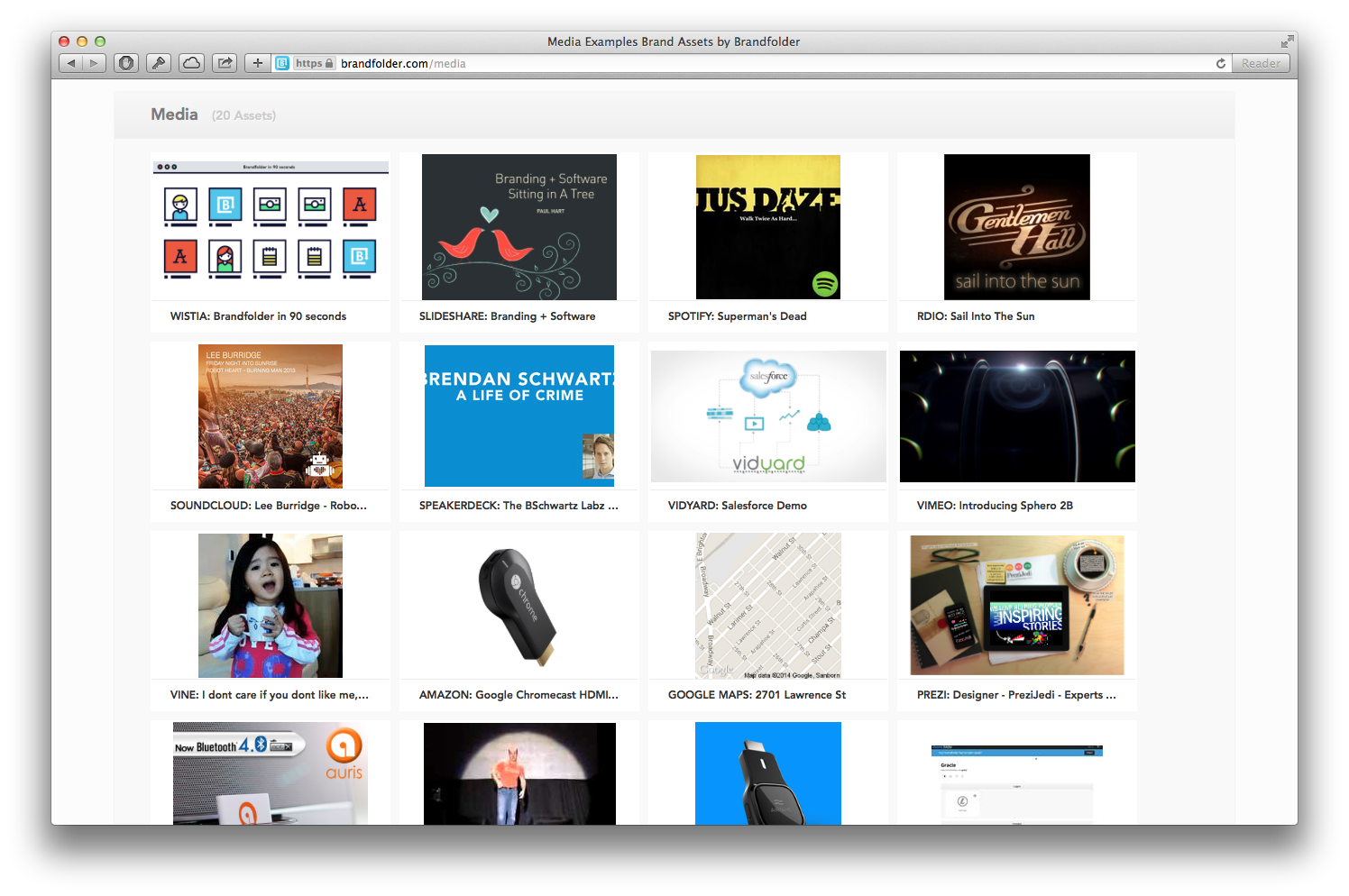This screenshot has width=1349, height=896.
Task: Open the auris Bluetooth 4.0 thumbnail
Action: (x=271, y=773)
